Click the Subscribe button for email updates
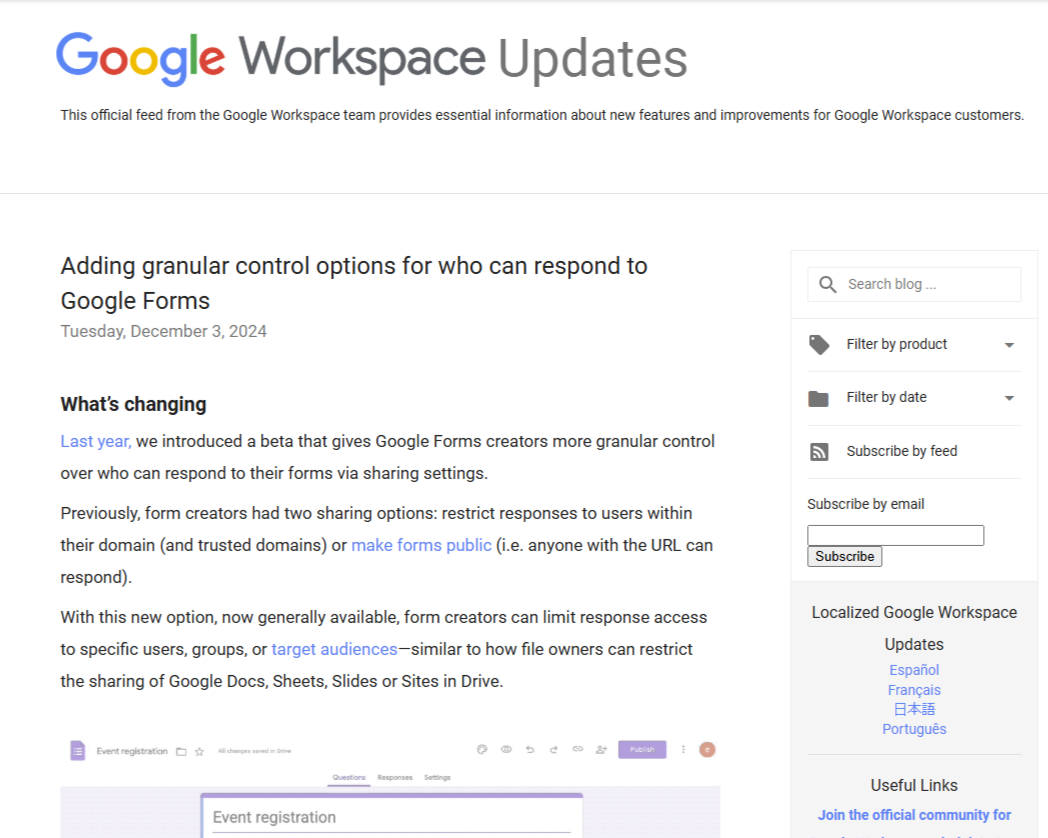1048x838 pixels. click(x=844, y=556)
